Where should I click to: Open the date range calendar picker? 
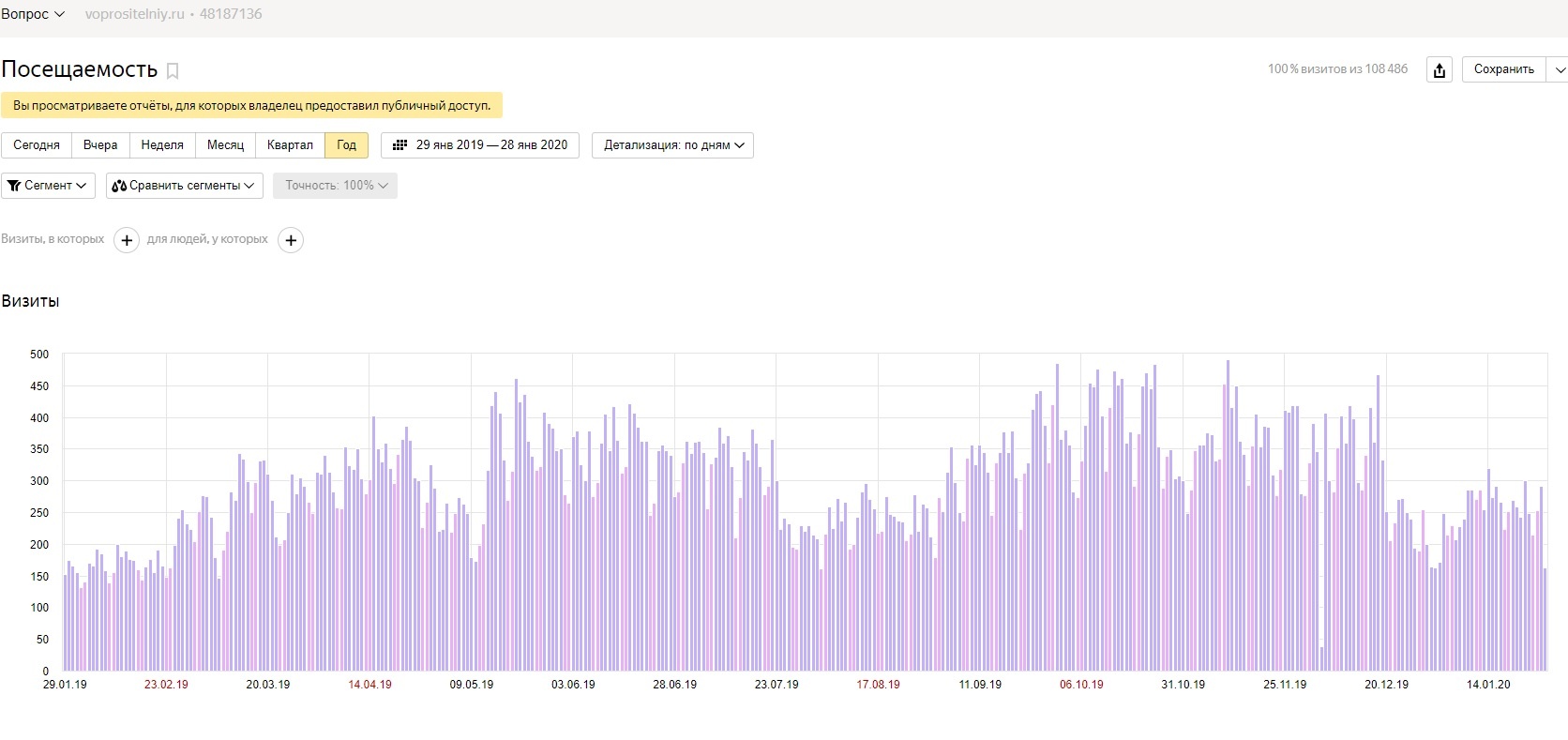point(480,145)
